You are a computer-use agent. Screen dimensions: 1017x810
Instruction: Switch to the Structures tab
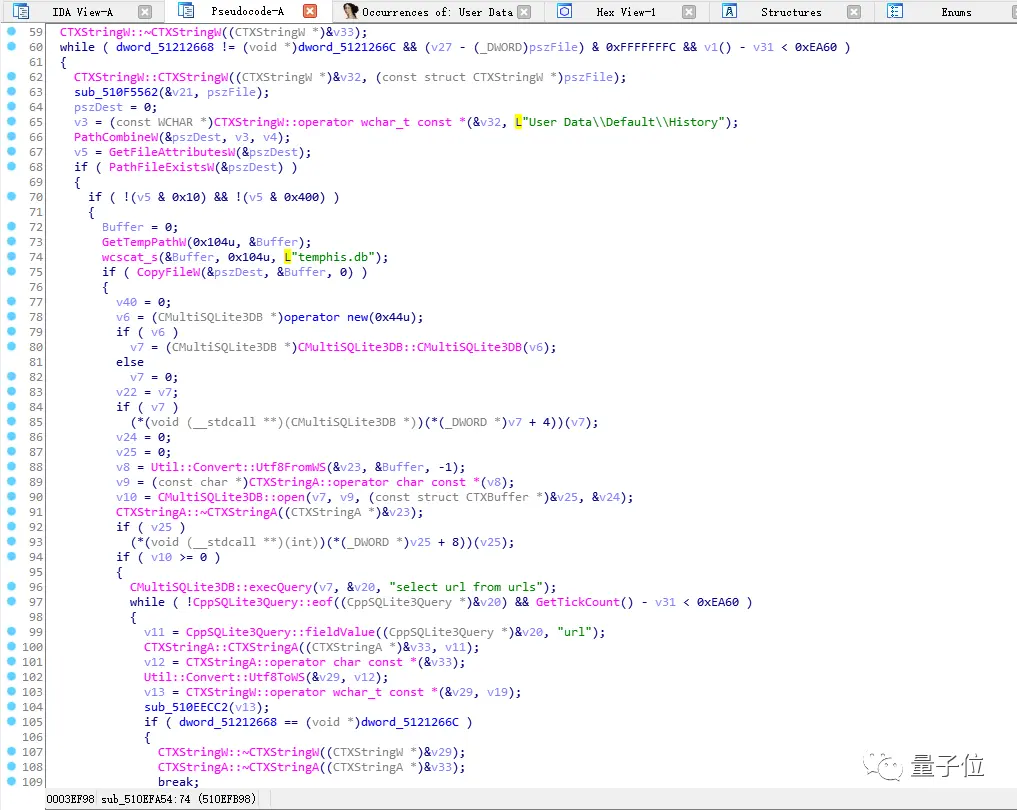(790, 12)
